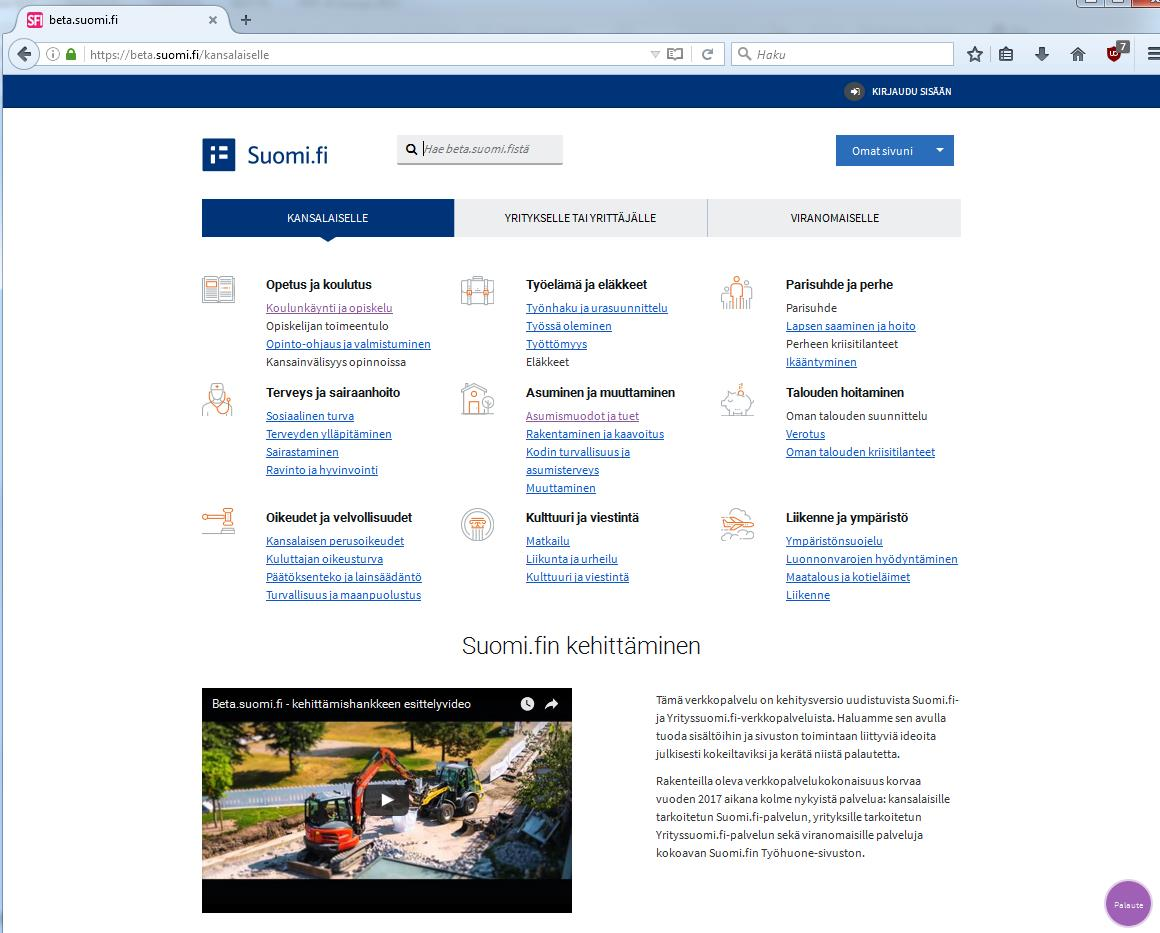The width and height of the screenshot is (1160, 933).
Task: Click the purple Palaute feedback button
Action: pos(1128,903)
